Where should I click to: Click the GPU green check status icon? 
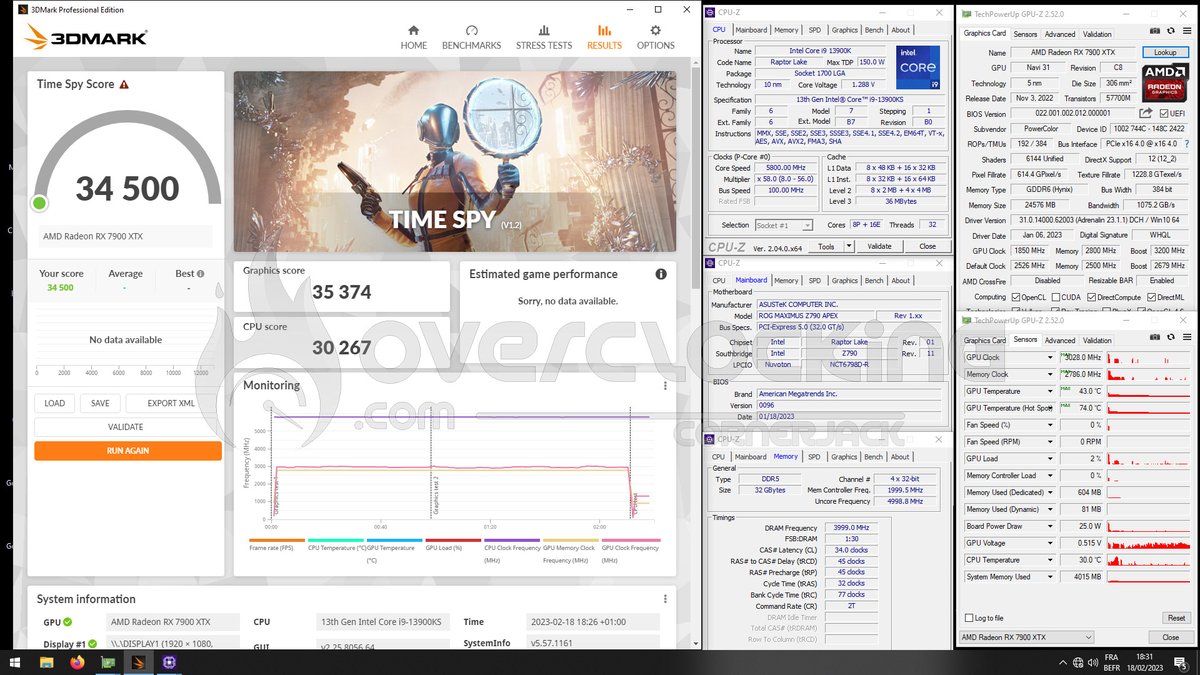tap(67, 622)
